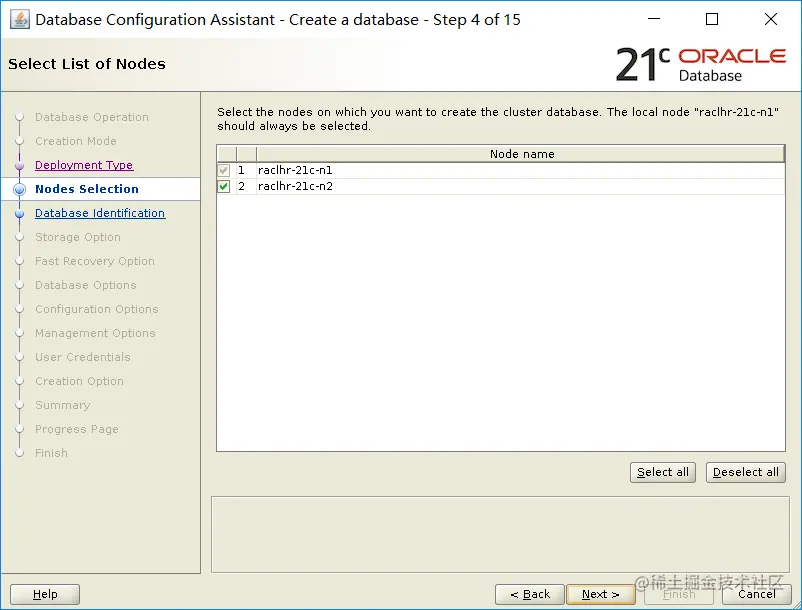802x610 pixels.
Task: Click the Database Identification step bullet icon
Action: (19, 214)
